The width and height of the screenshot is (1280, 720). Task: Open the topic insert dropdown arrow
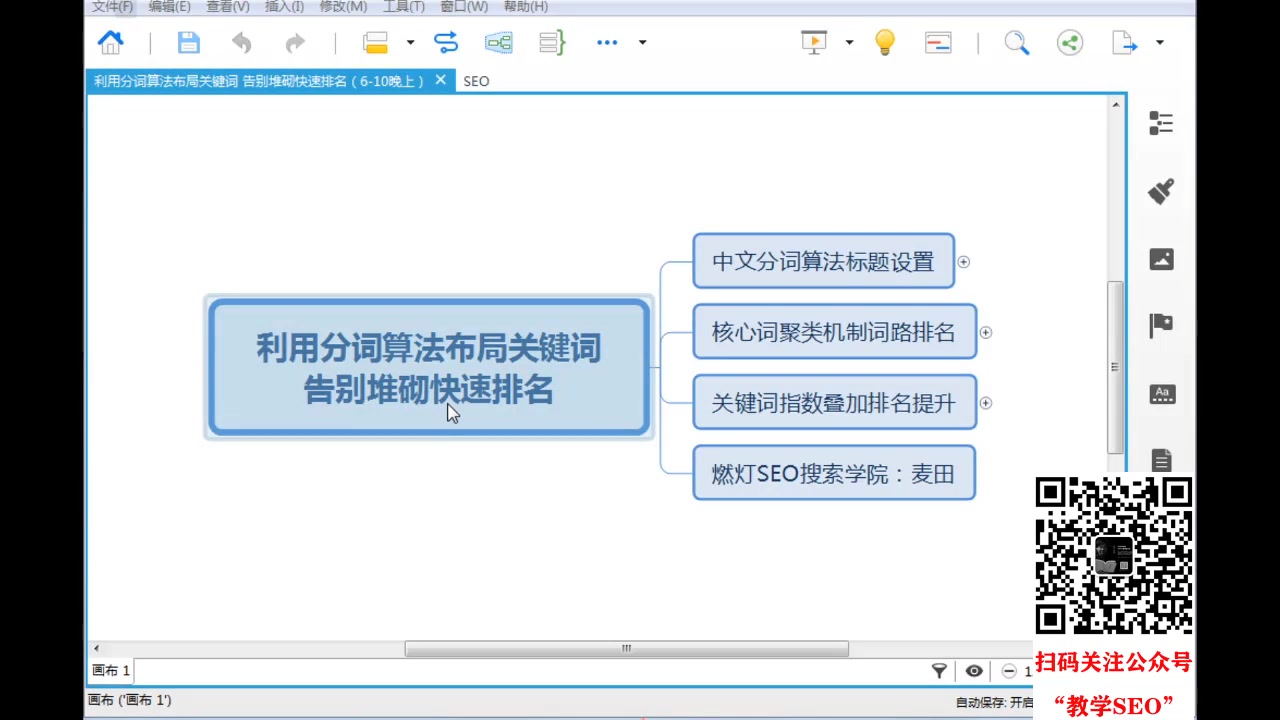[x=410, y=42]
